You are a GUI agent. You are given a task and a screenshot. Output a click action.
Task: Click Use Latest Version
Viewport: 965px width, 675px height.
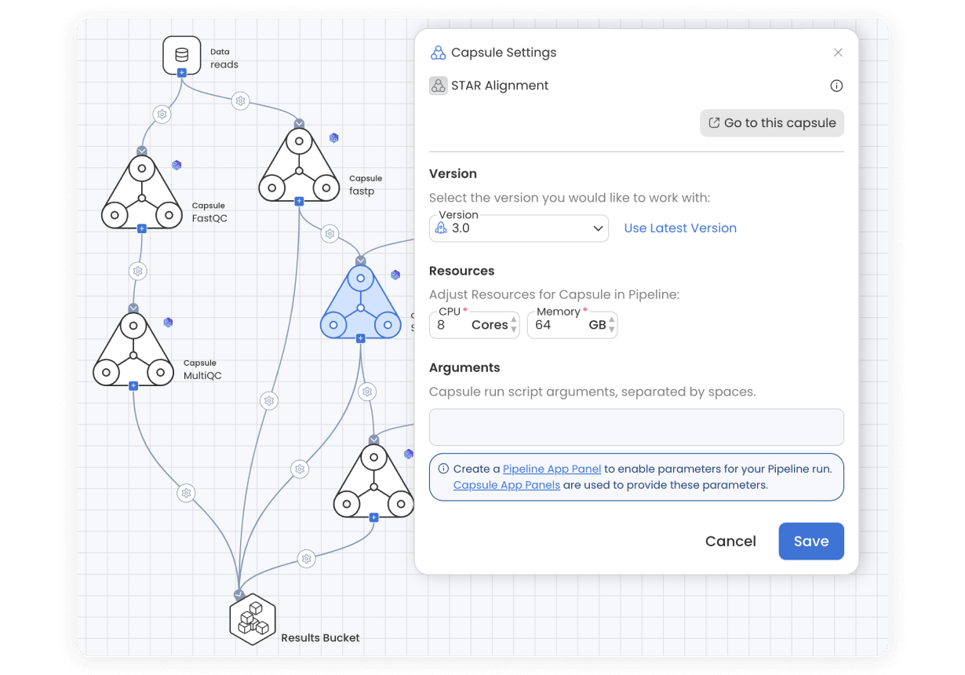pos(680,228)
